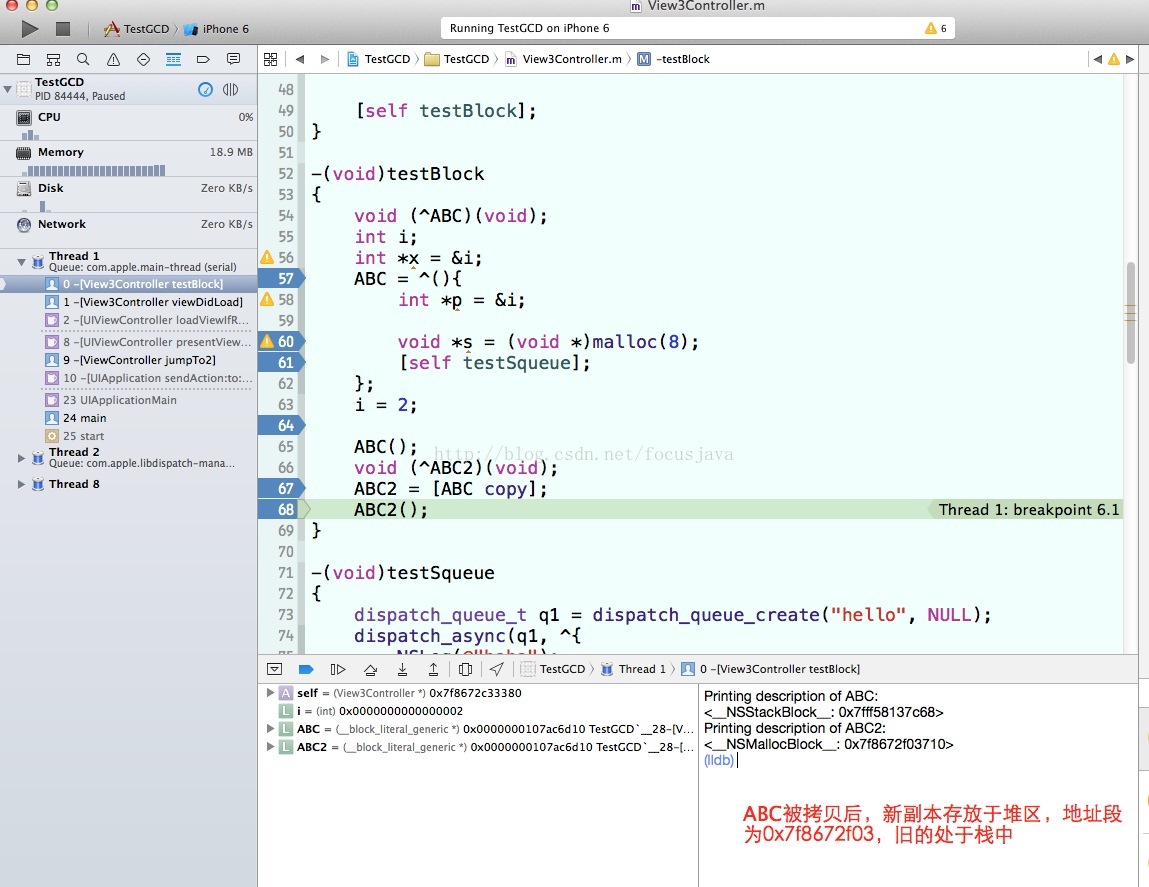Click the warning icon on line 56
This screenshot has width=1149, height=887.
tap(267, 257)
